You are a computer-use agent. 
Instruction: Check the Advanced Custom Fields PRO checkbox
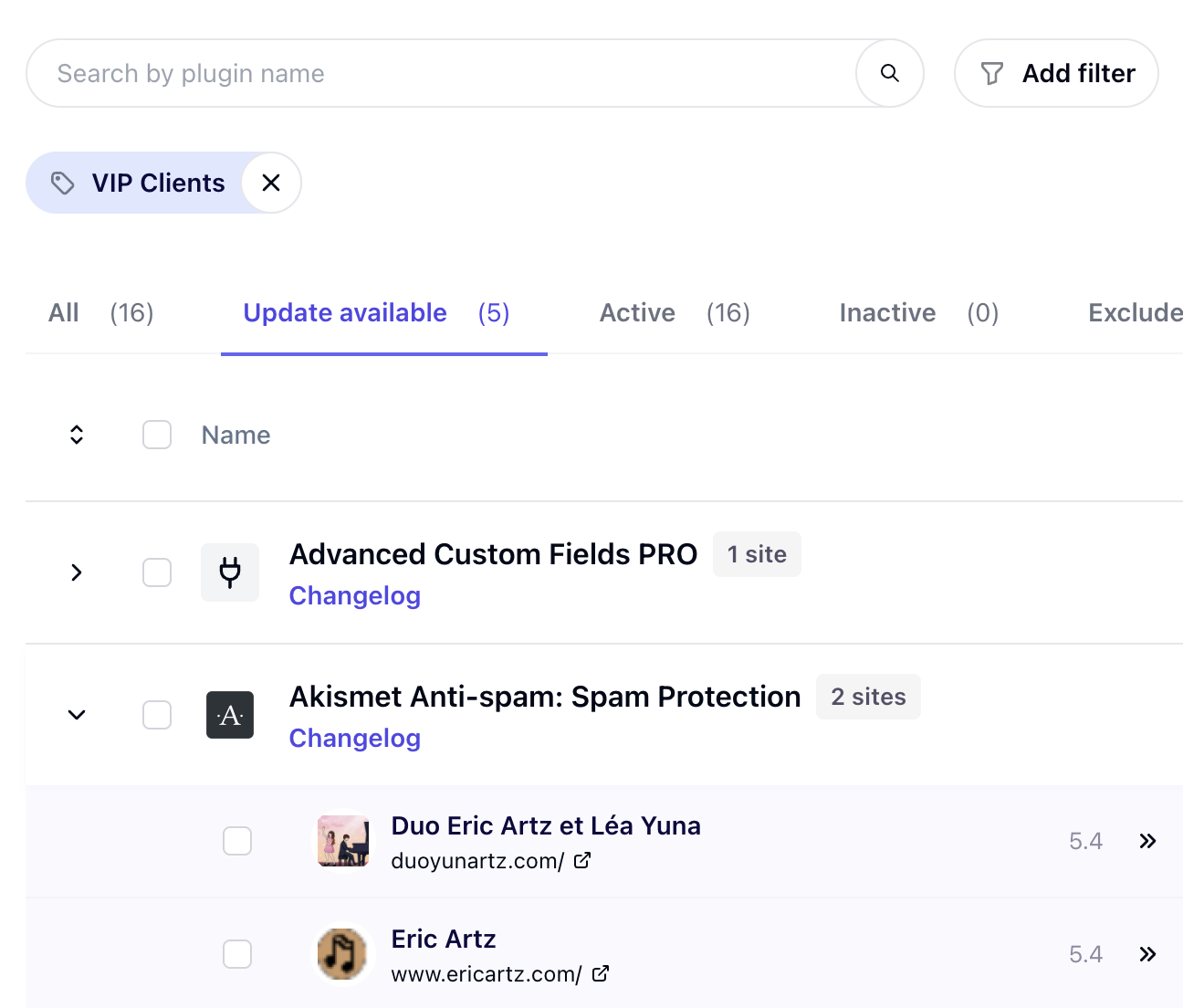(x=157, y=572)
